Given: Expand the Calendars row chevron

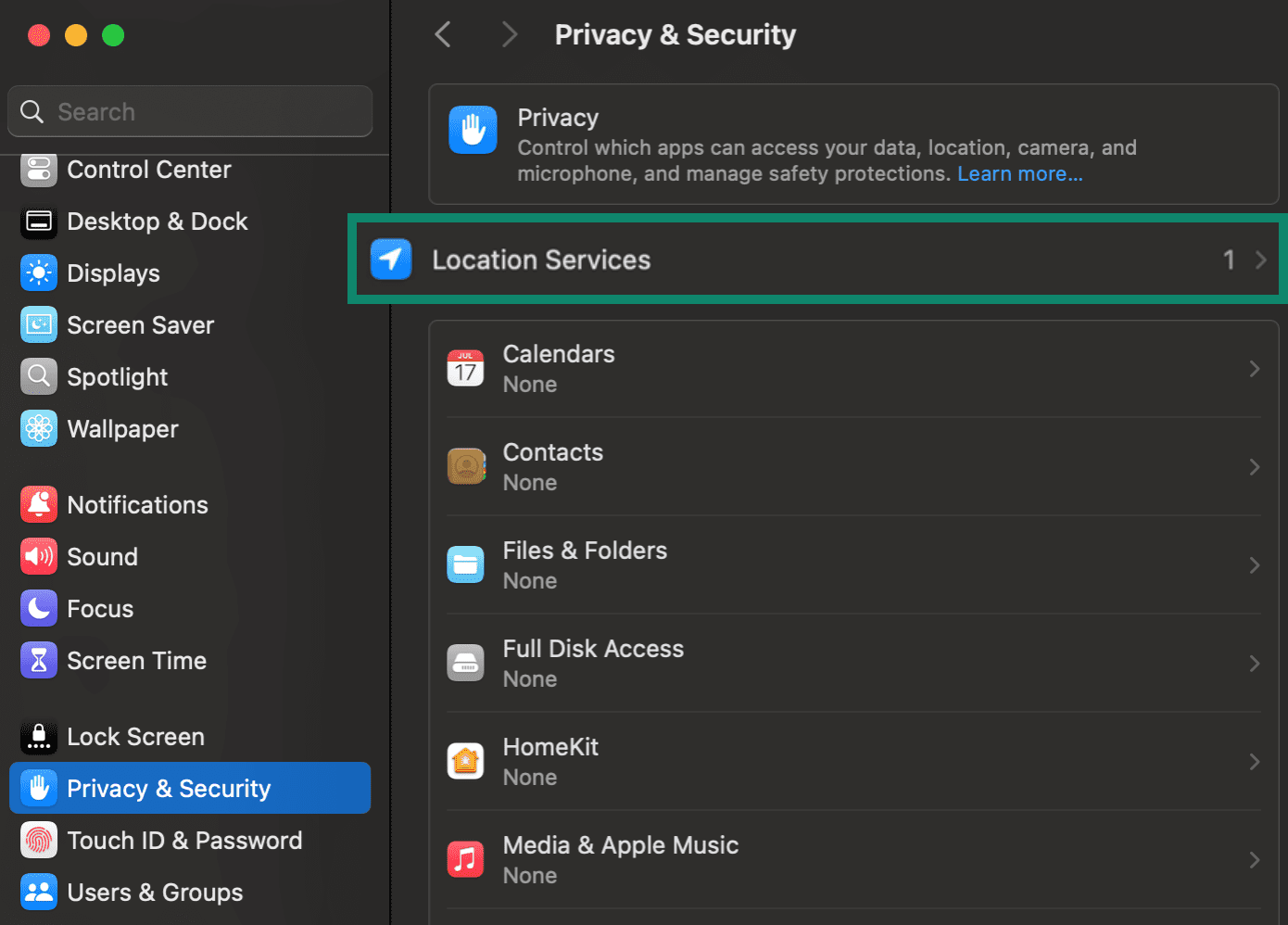Looking at the screenshot, I should coord(1255,368).
